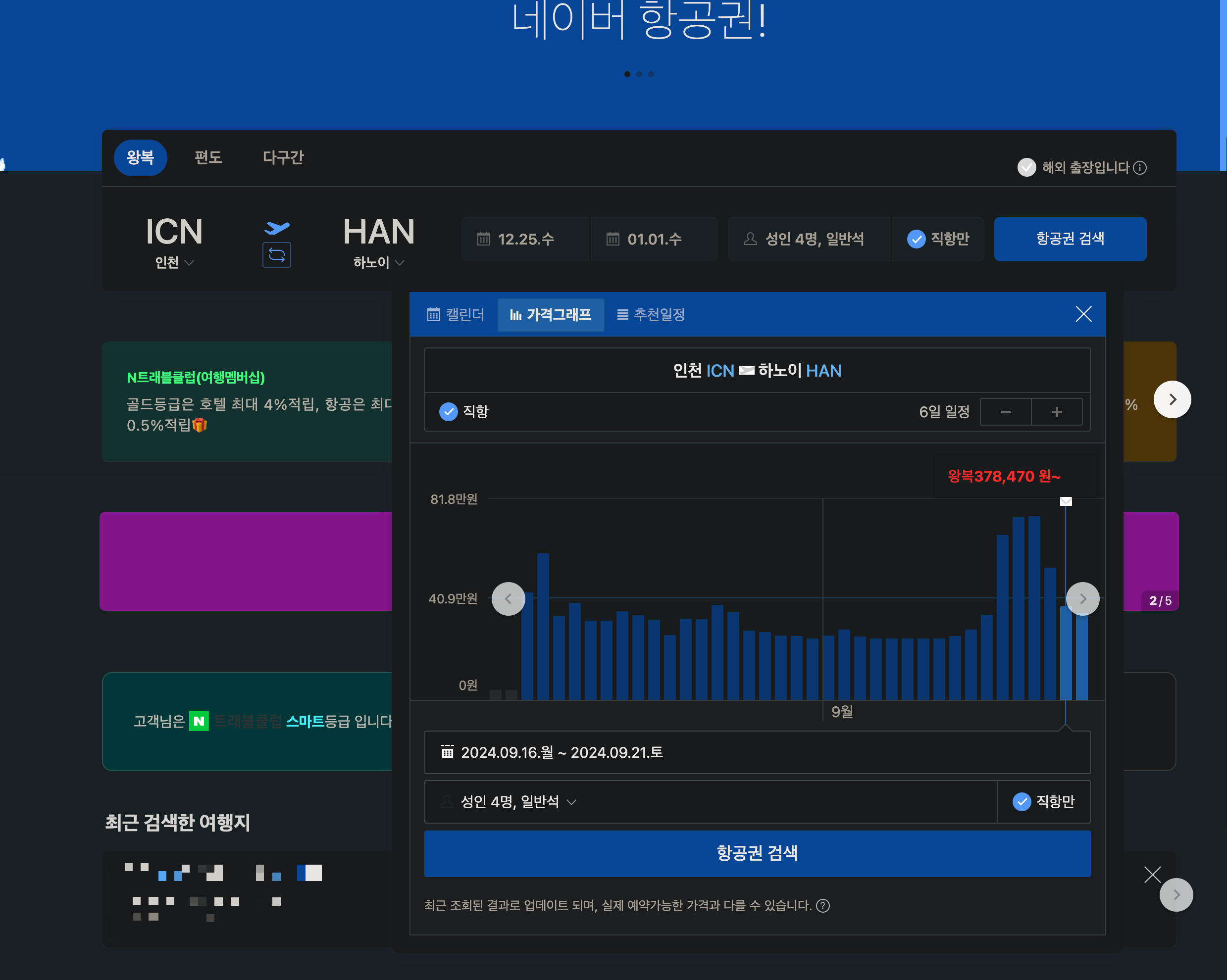Viewport: 1227px width, 980px height.
Task: Select third carousel dot under headline
Action: (x=651, y=74)
